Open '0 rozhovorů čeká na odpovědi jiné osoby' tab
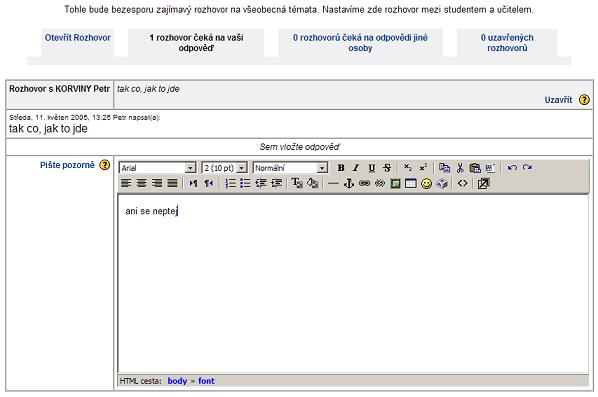 (360, 43)
